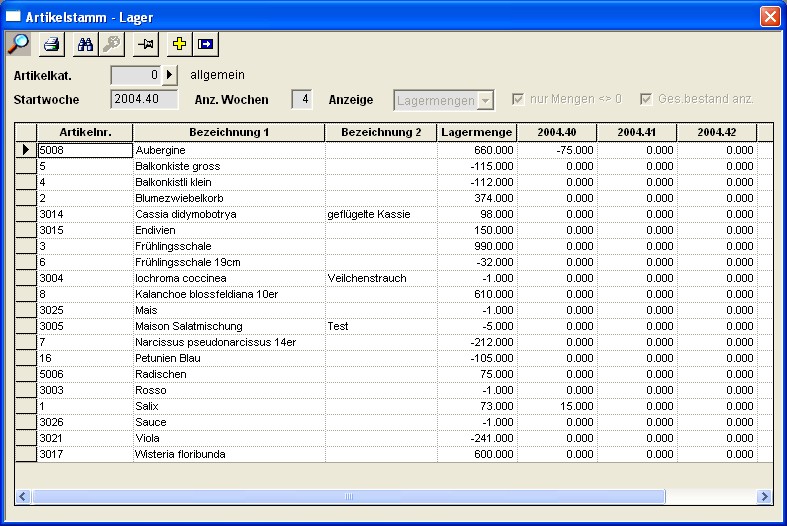Click the Artikelkat. input field
The image size is (787, 526).
(x=136, y=75)
